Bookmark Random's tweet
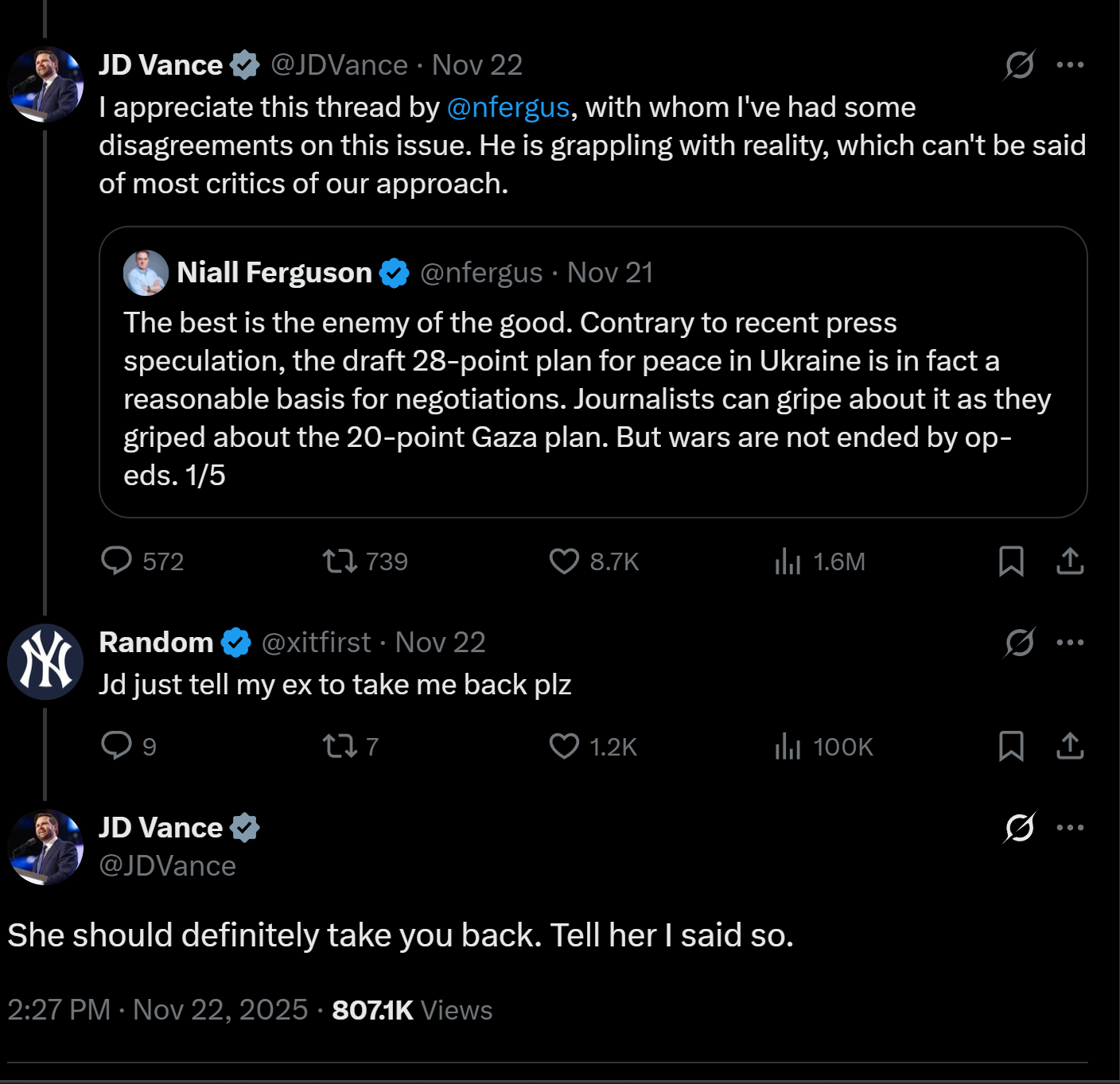The image size is (1120, 1084). click(x=1011, y=745)
